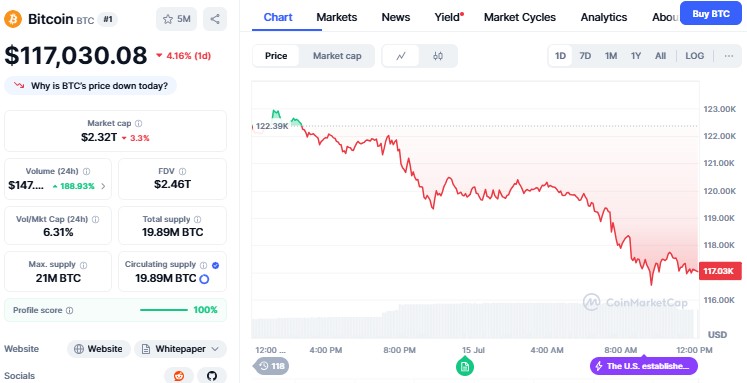Expand the Whitepaper dropdown
The width and height of the screenshot is (747, 383).
pyautogui.click(x=180, y=349)
